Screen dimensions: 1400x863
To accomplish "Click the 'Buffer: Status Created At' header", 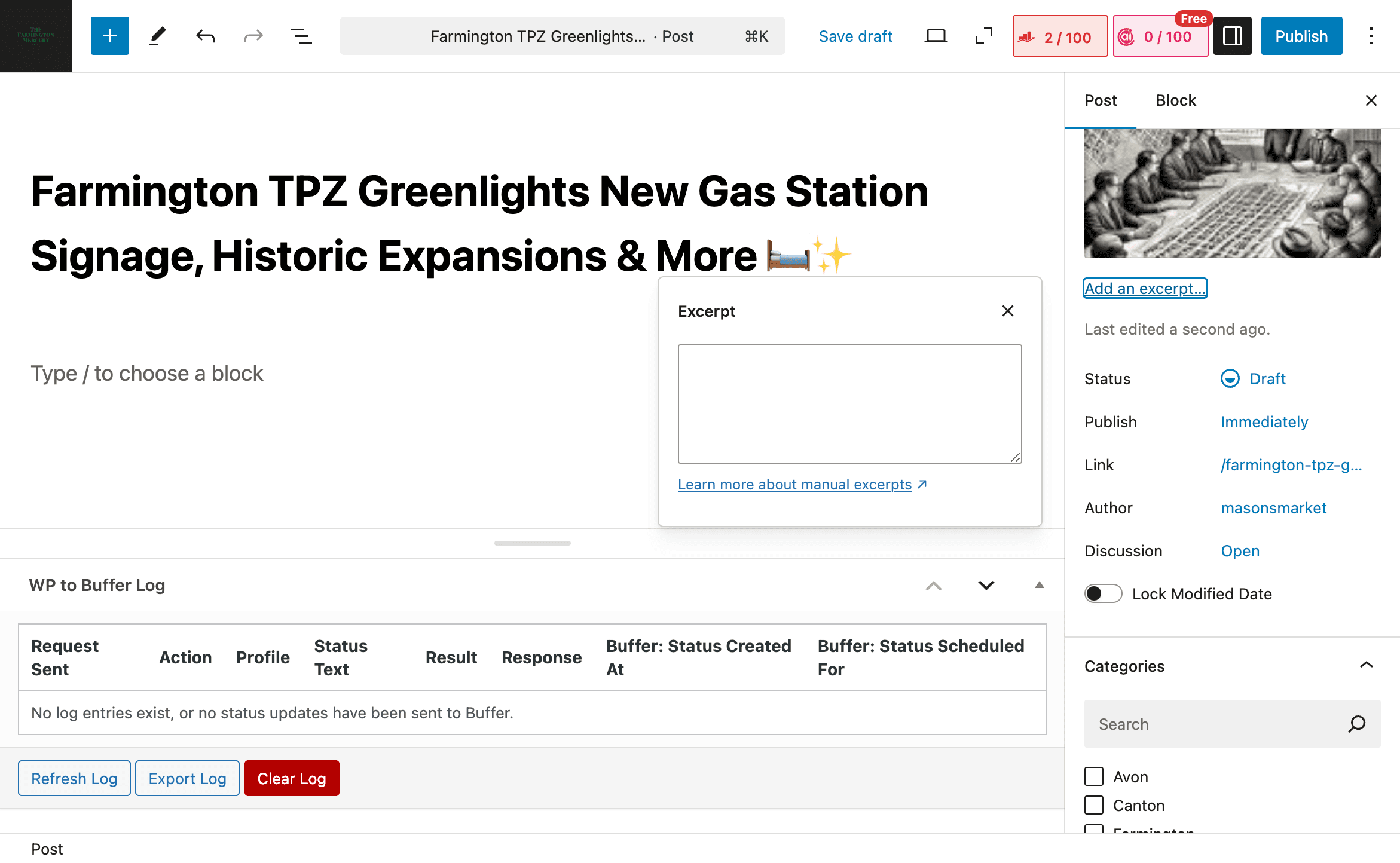I will pyautogui.click(x=698, y=657).
